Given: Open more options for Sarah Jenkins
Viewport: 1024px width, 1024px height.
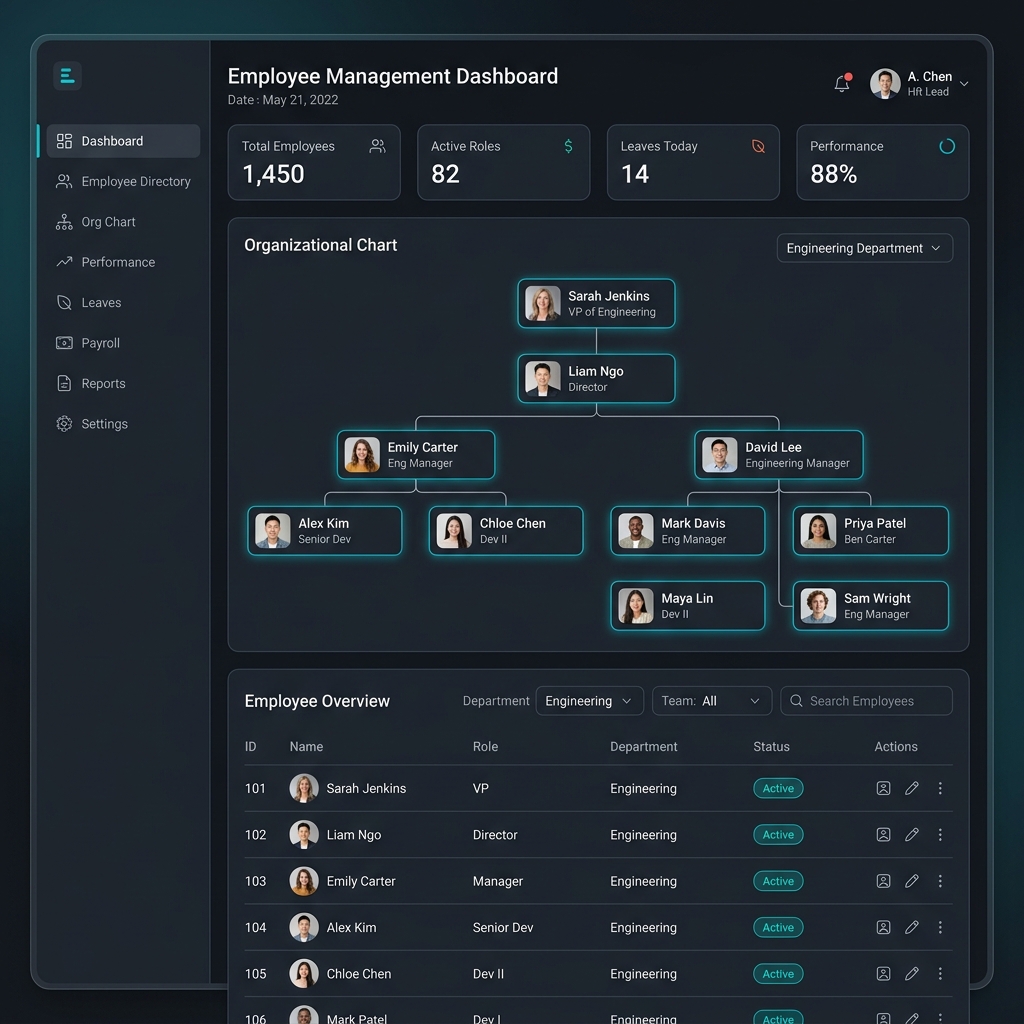Looking at the screenshot, I should 940,788.
